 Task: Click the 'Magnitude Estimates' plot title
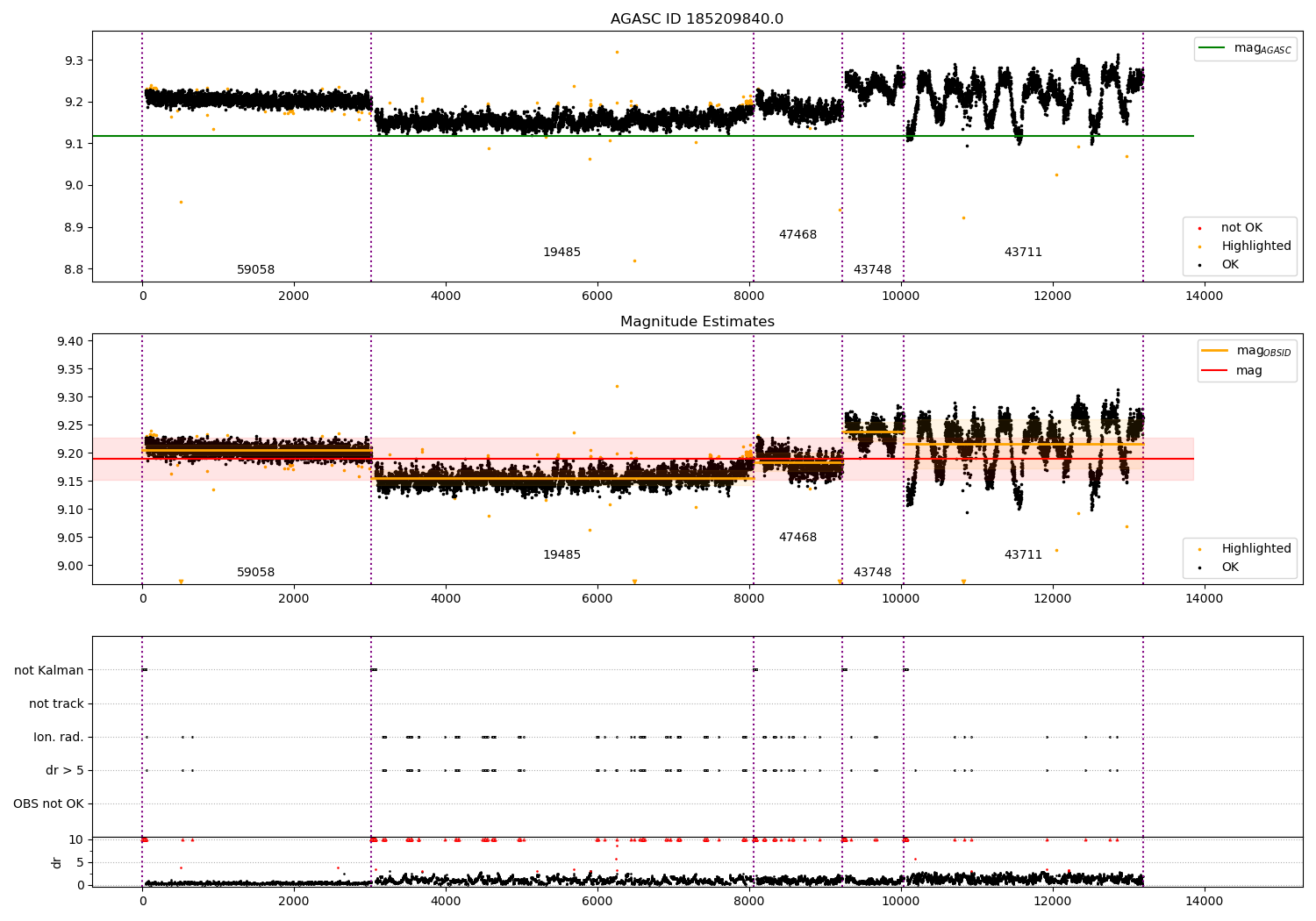point(697,322)
